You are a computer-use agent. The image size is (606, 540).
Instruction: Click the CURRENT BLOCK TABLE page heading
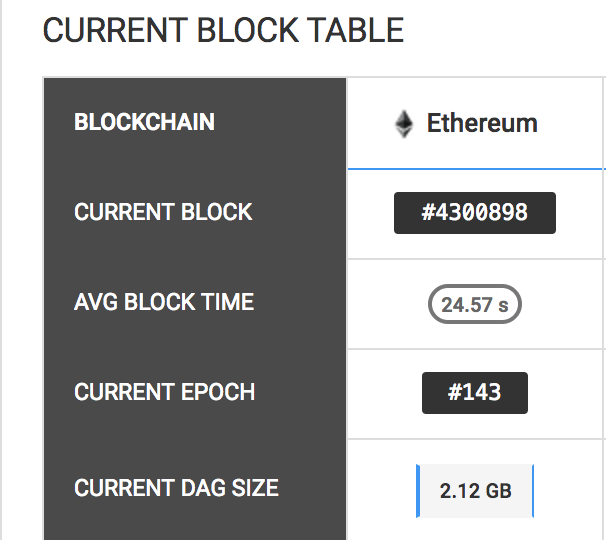pos(223,31)
